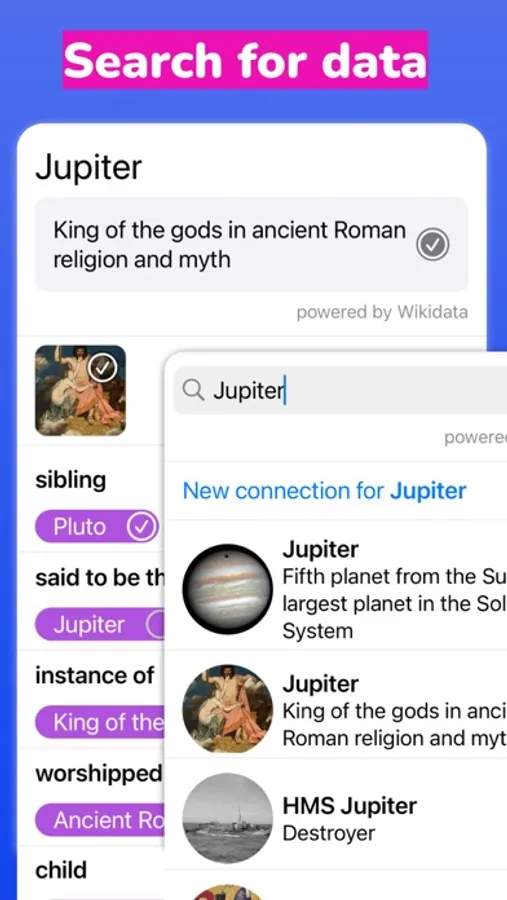Open the square Jupiter painting image
507x900 pixels.
[x=80, y=390]
